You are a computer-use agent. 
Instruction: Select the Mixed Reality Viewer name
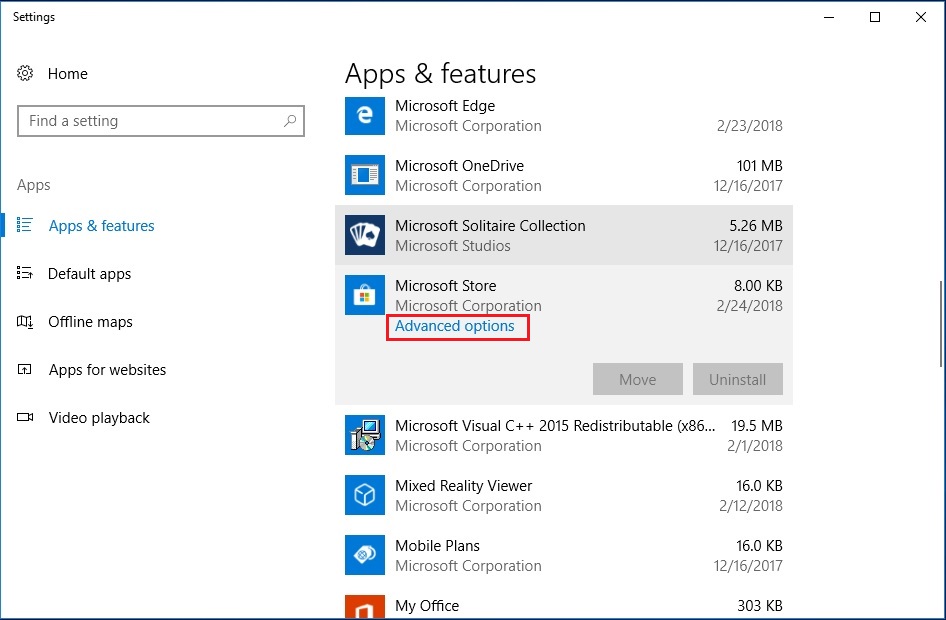pos(464,486)
